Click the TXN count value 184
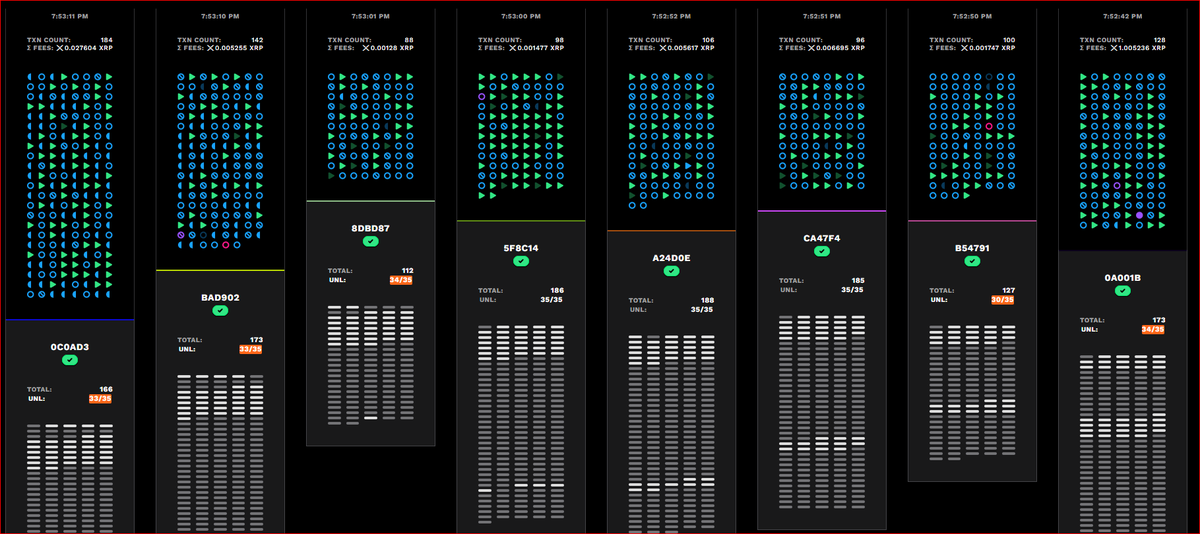This screenshot has height=534, width=1200. pyautogui.click(x=107, y=40)
